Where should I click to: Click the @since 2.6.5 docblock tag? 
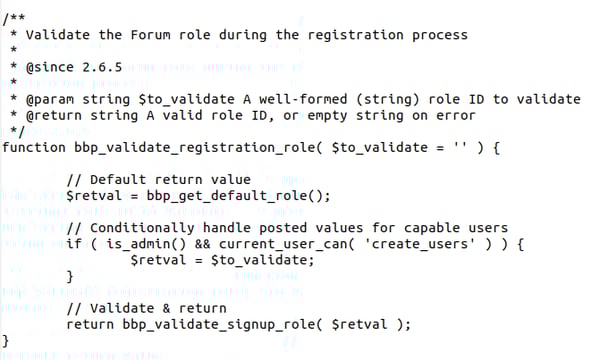click(73, 67)
